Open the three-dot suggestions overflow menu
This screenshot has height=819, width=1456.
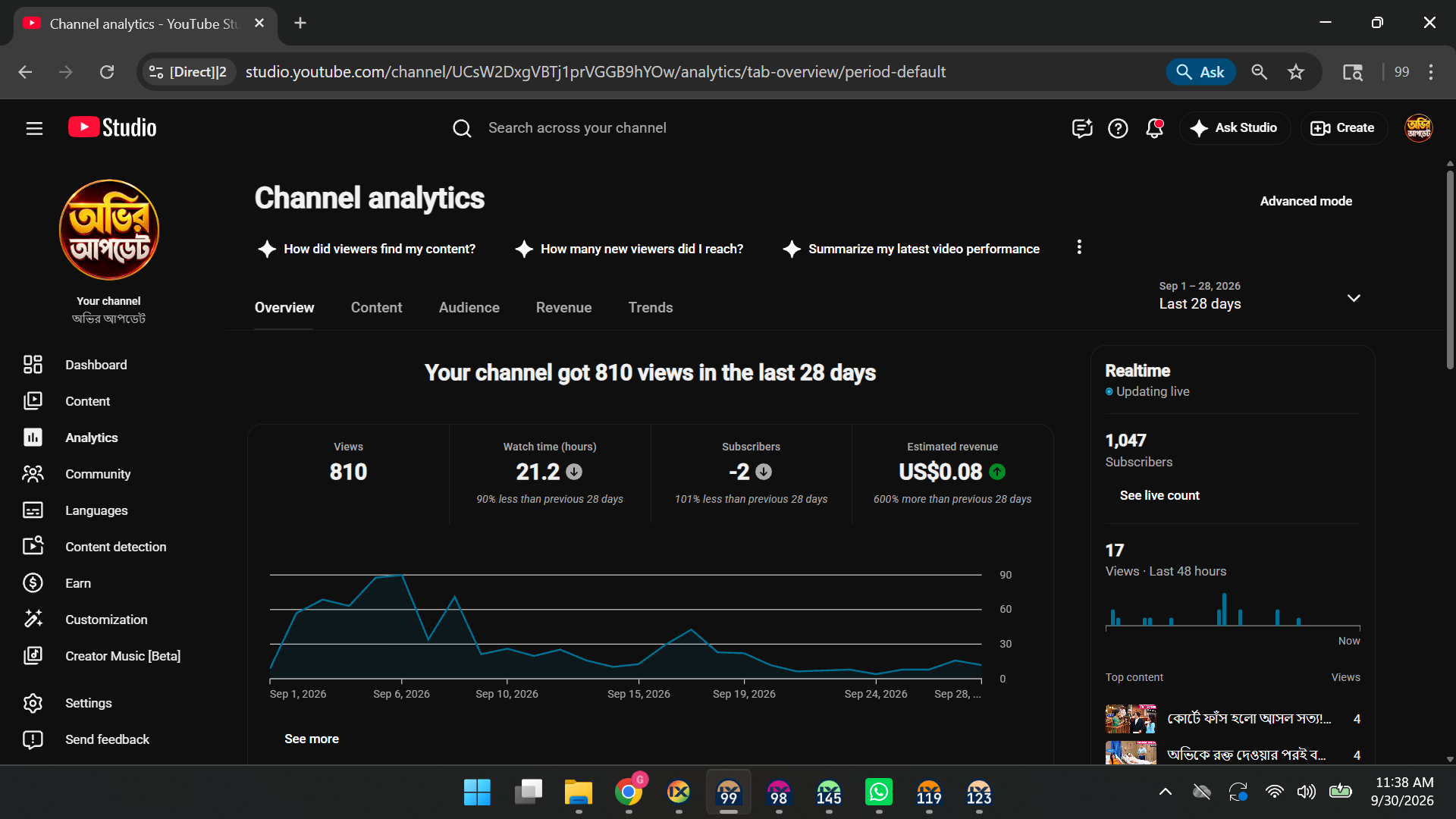1079,247
